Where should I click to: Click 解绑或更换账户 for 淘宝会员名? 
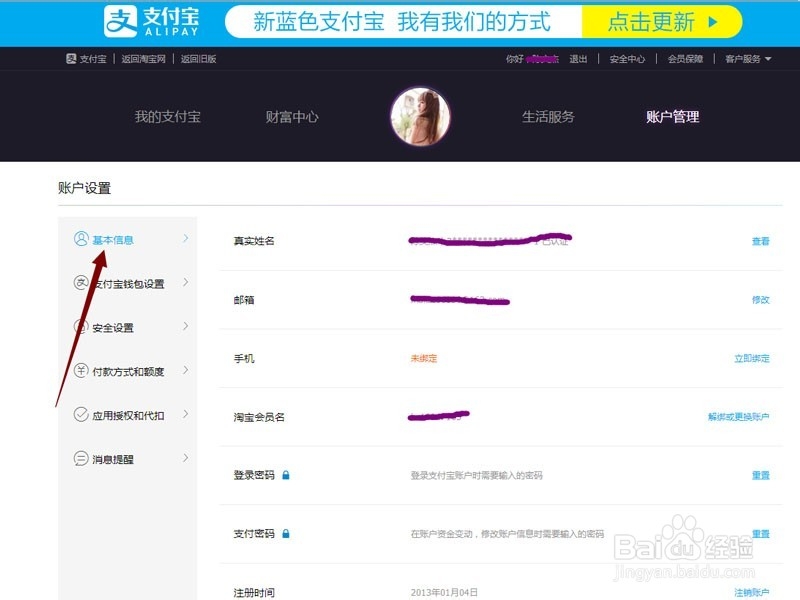click(738, 417)
